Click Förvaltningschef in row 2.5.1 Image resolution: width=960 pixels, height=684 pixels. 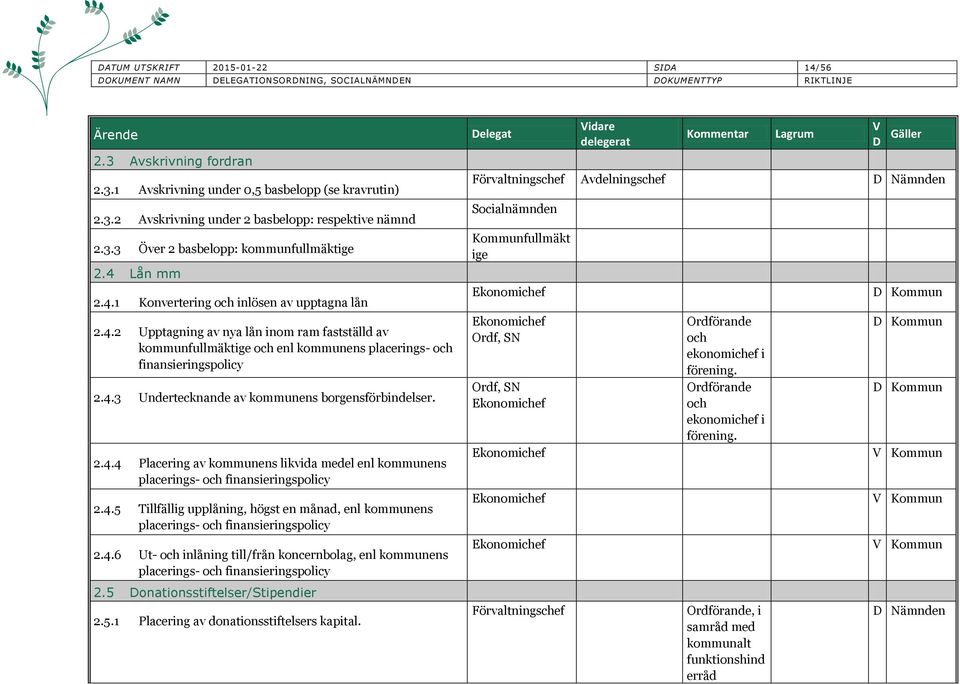518,611
